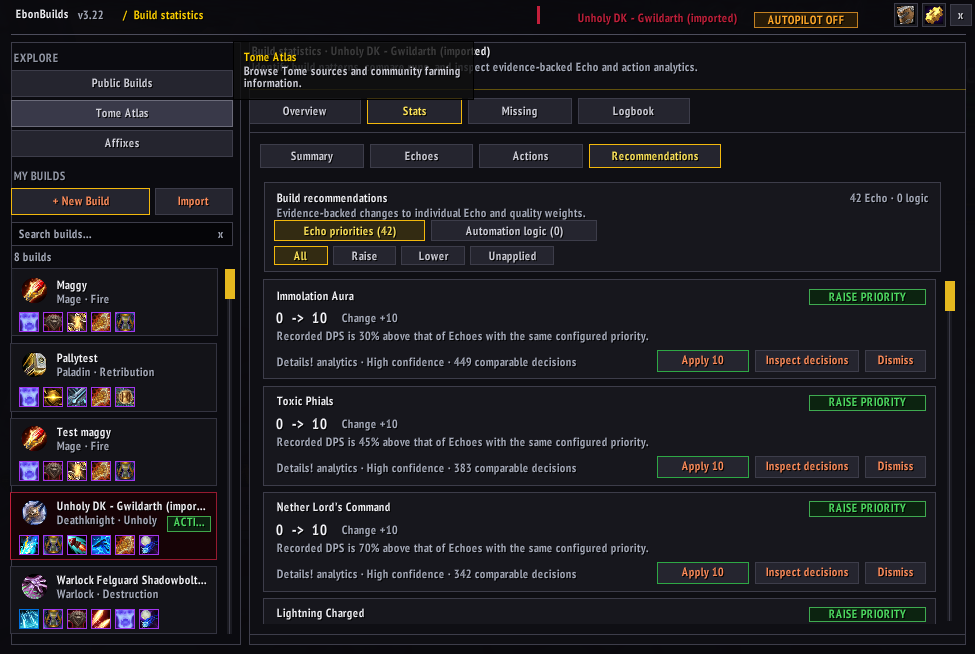The image size is (975, 654).
Task: Dismiss the Immolation Aura recommendation
Action: 895,361
